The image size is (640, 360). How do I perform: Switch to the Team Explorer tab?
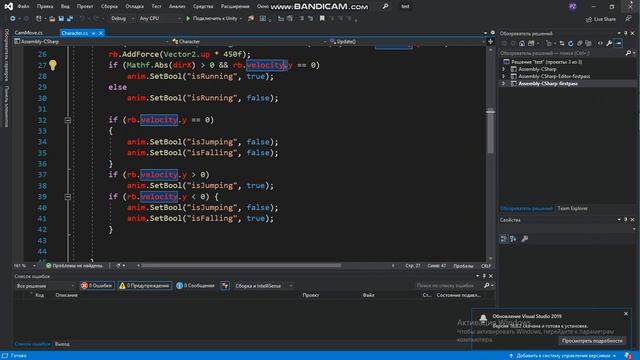point(572,209)
